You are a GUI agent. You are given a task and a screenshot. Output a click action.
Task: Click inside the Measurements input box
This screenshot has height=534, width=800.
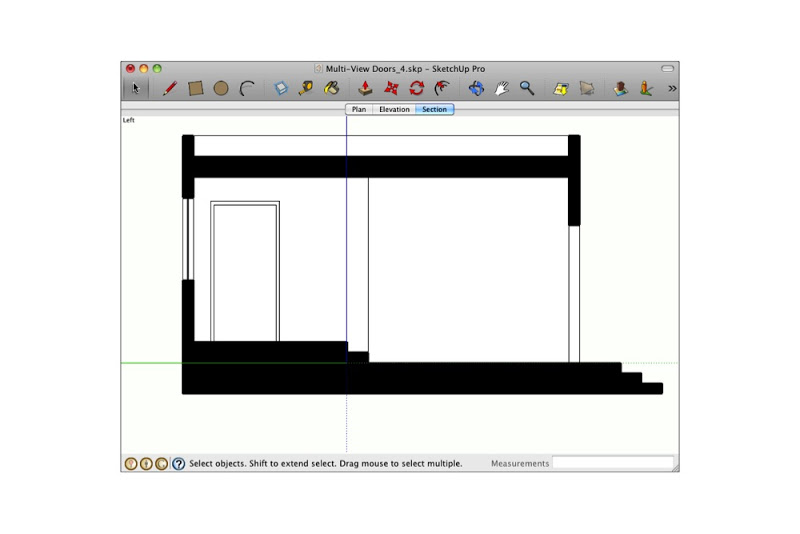[x=613, y=463]
